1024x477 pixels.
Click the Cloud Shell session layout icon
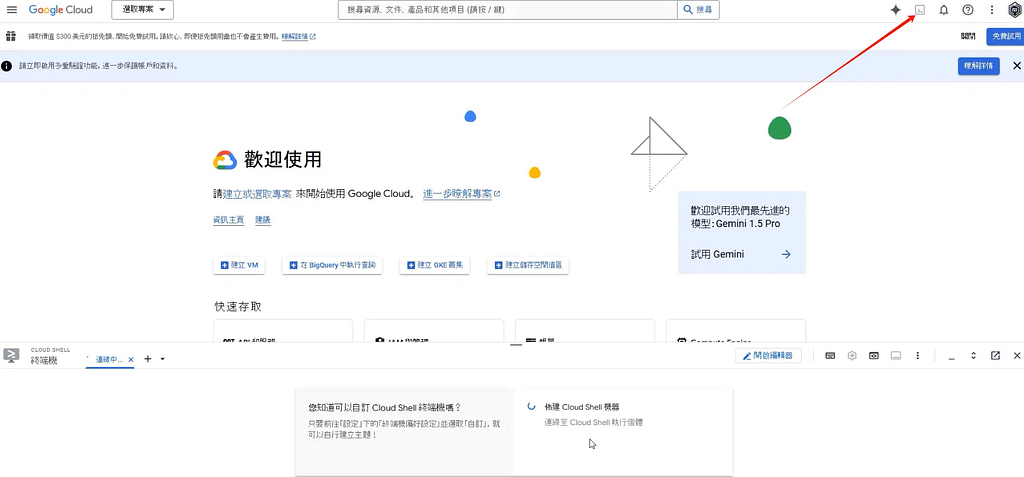pyautogui.click(x=896, y=355)
